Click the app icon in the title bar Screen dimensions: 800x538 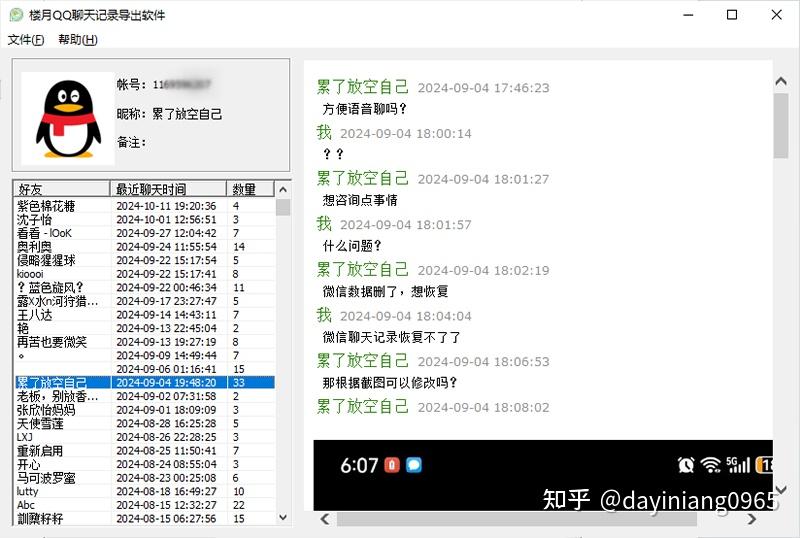click(16, 15)
